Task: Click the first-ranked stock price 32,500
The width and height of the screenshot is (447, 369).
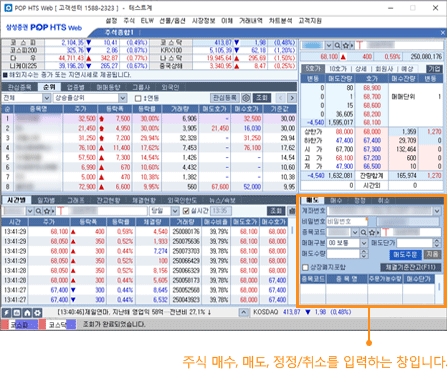Action: [87, 119]
